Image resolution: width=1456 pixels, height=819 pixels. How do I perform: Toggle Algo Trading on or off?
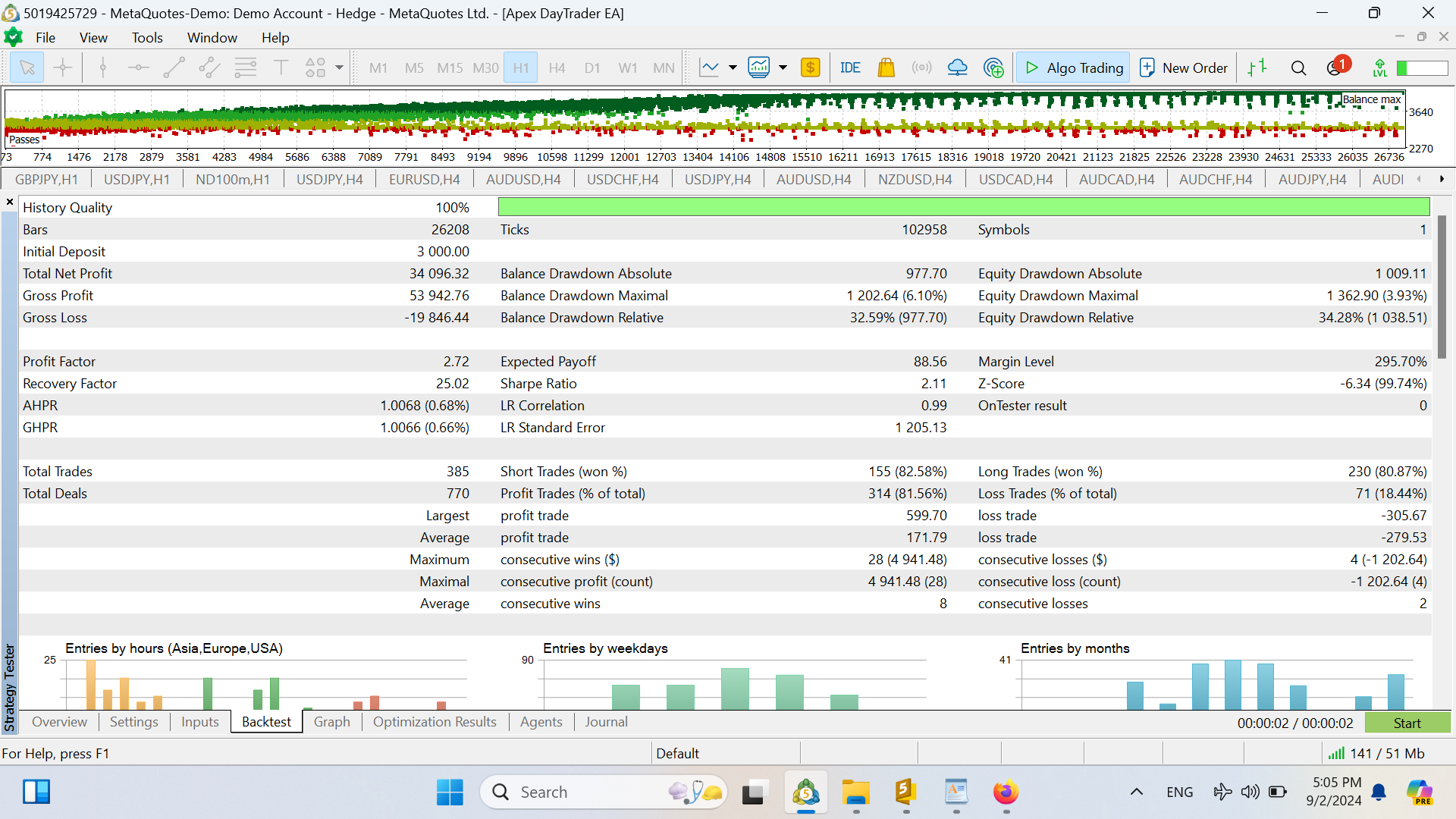click(1072, 67)
